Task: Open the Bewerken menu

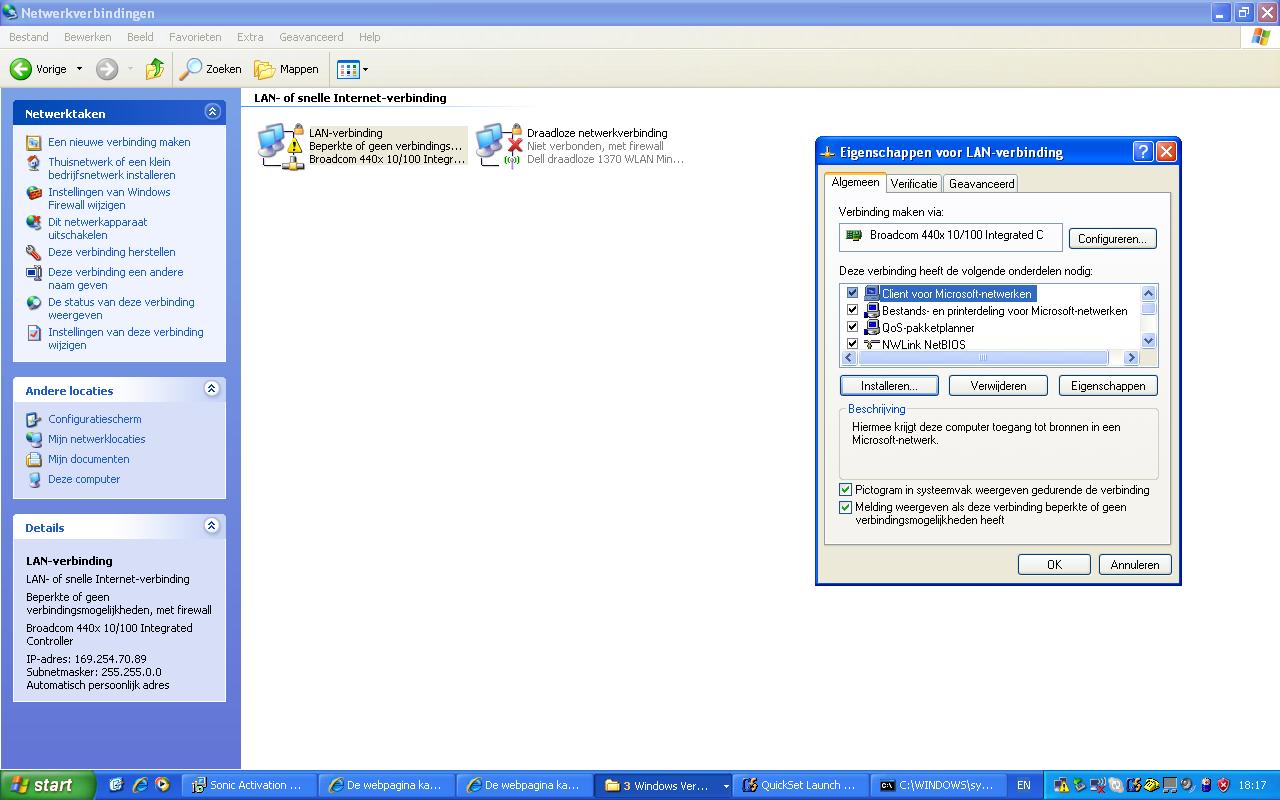Action: tap(88, 37)
